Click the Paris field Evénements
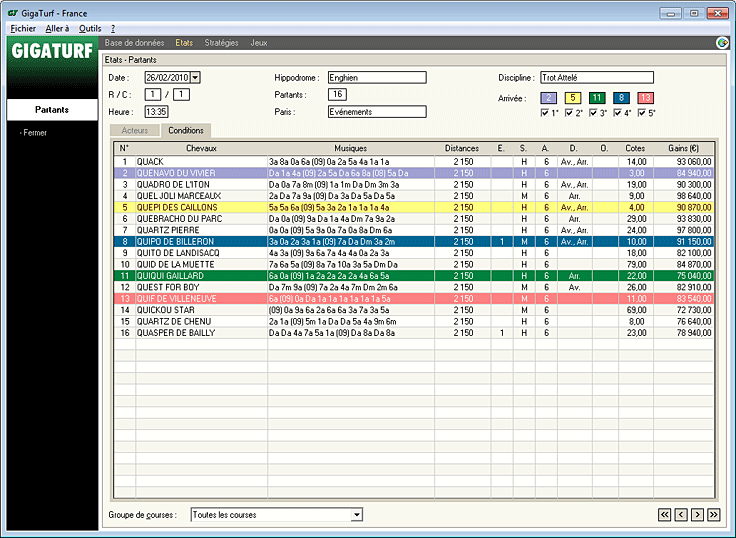Screen dimensions: 736x538 [x=377, y=112]
